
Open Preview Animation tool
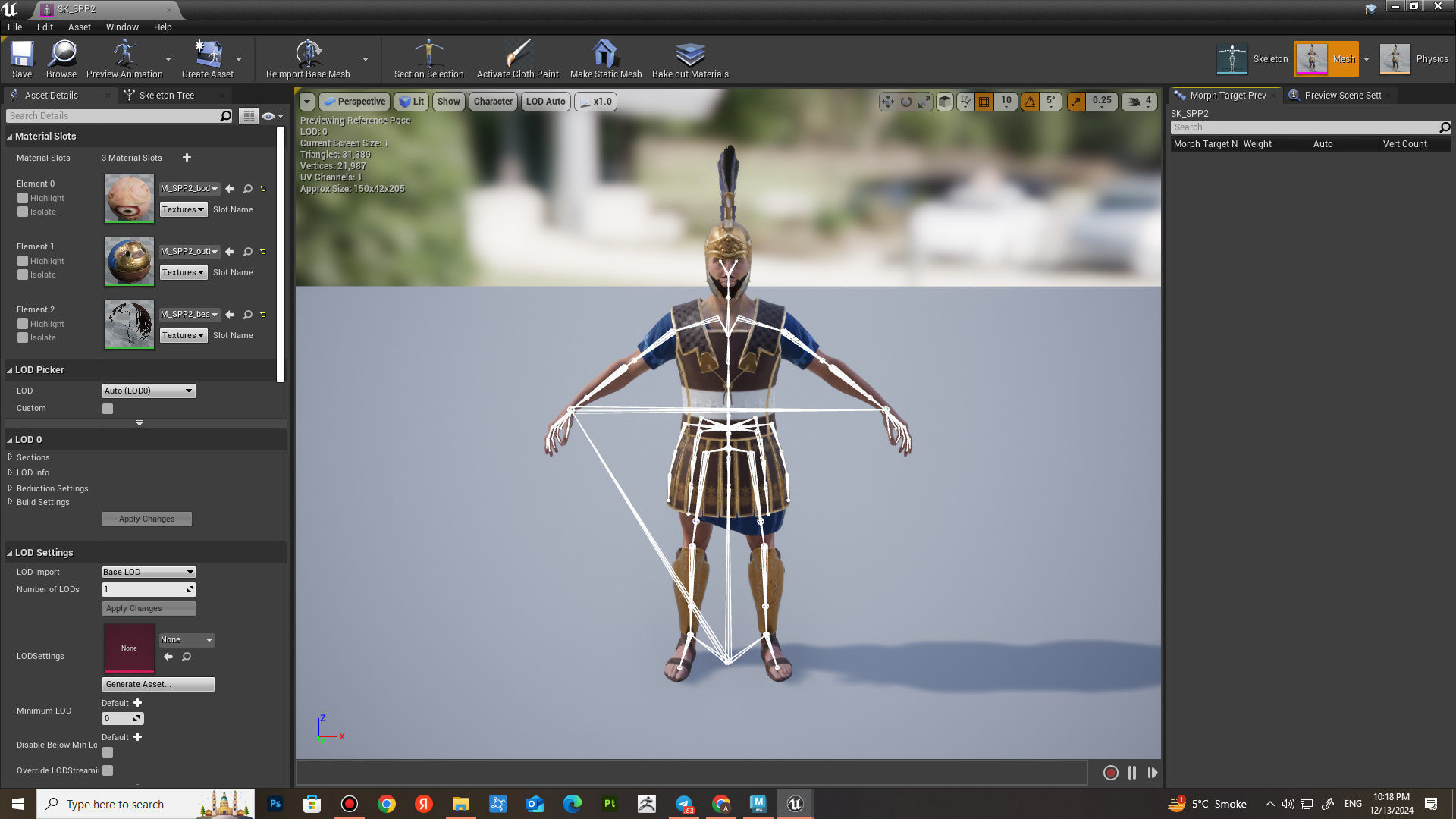pos(124,59)
